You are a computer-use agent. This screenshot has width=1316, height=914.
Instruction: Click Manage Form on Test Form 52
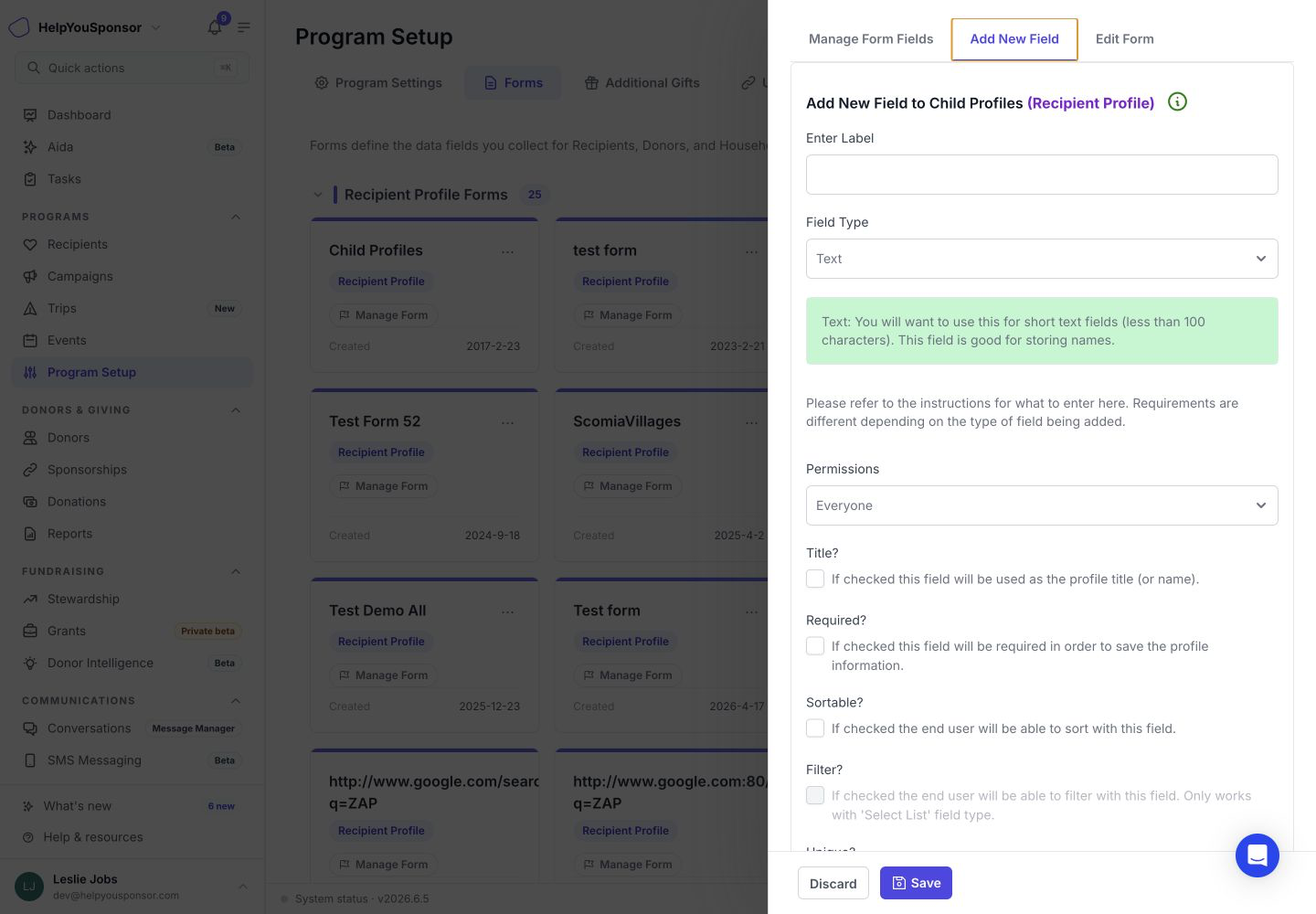[x=384, y=486]
